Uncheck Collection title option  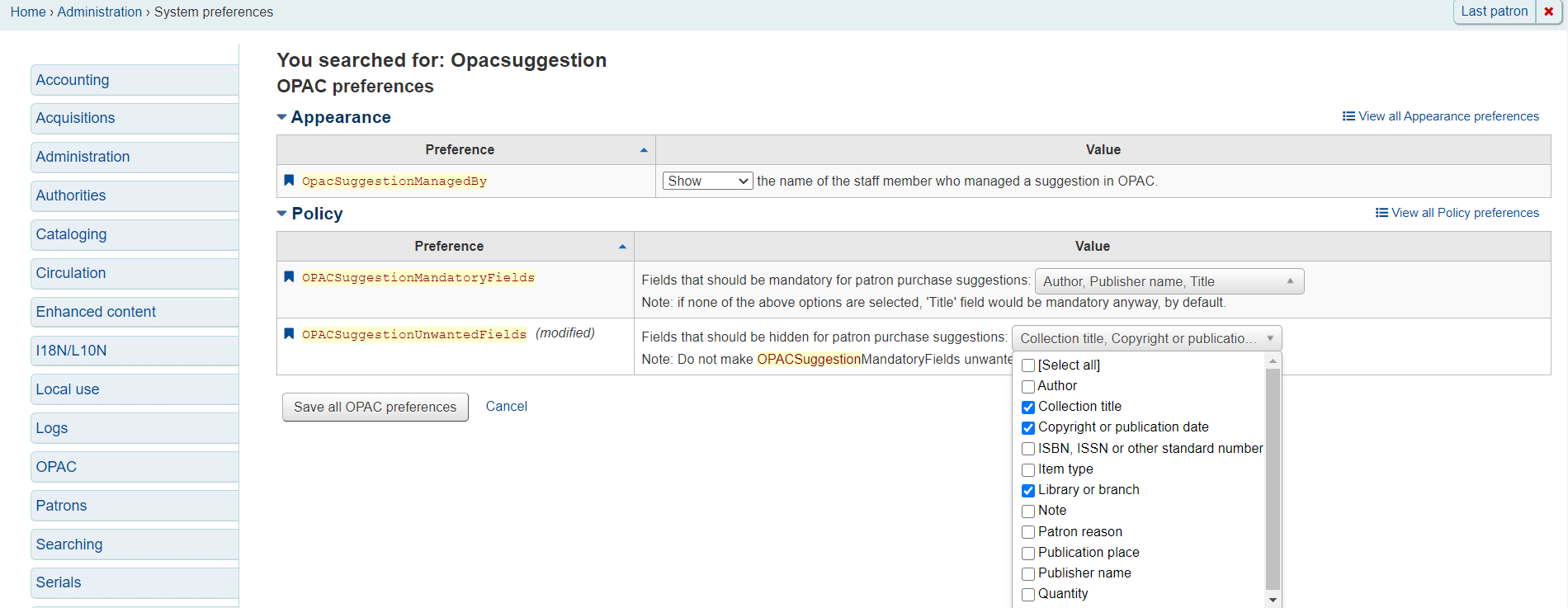tap(1028, 407)
